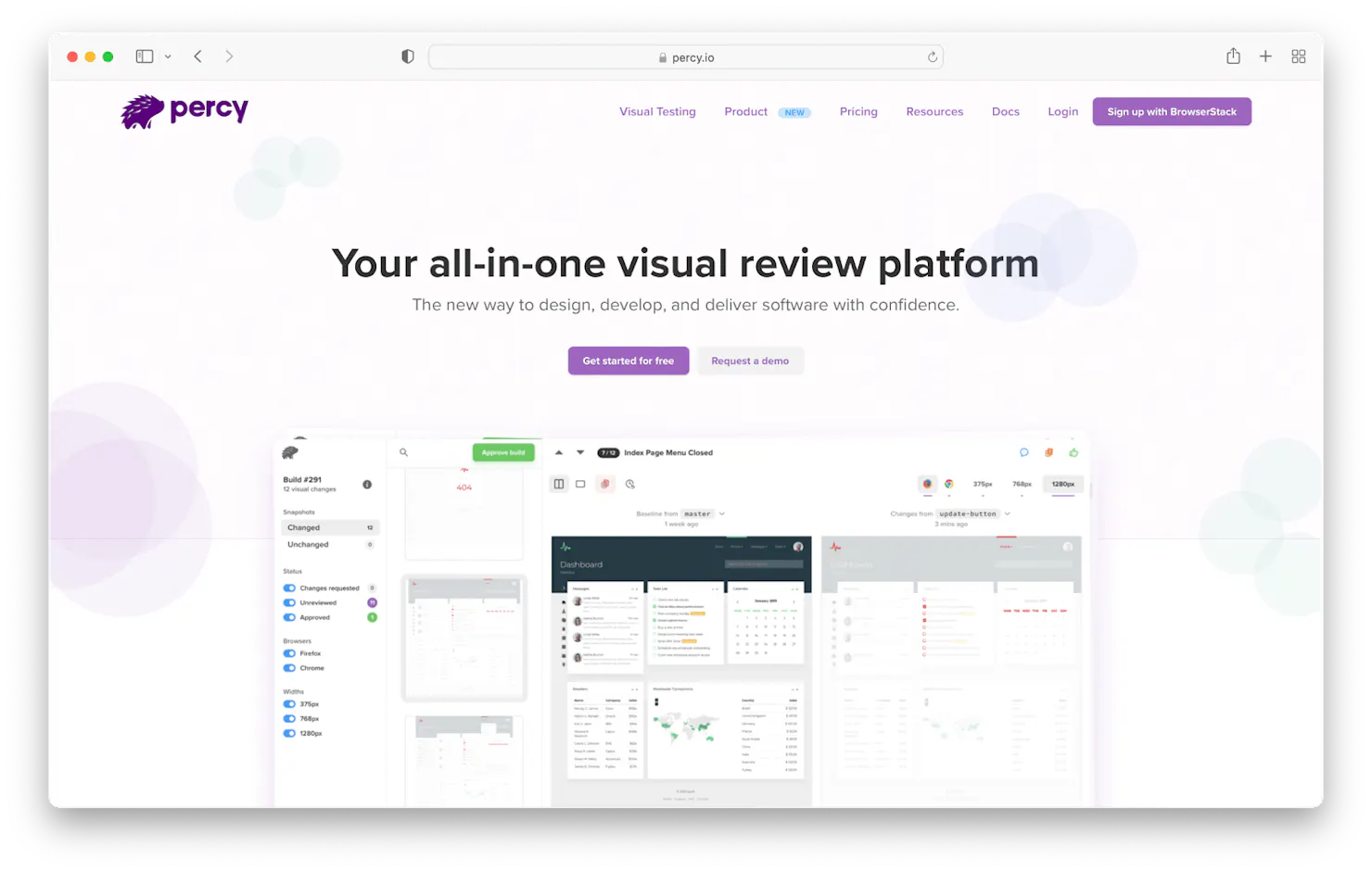Toggle the Changes requested status switch

click(x=289, y=588)
